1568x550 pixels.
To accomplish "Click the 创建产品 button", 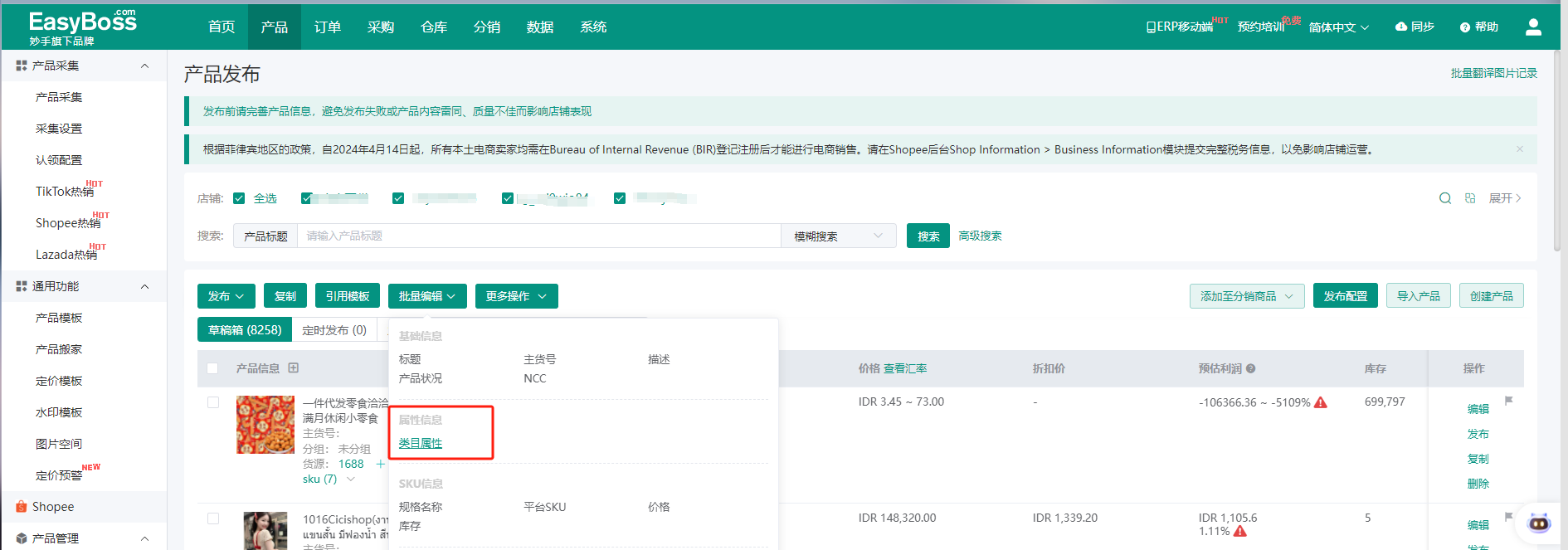I will point(1492,296).
